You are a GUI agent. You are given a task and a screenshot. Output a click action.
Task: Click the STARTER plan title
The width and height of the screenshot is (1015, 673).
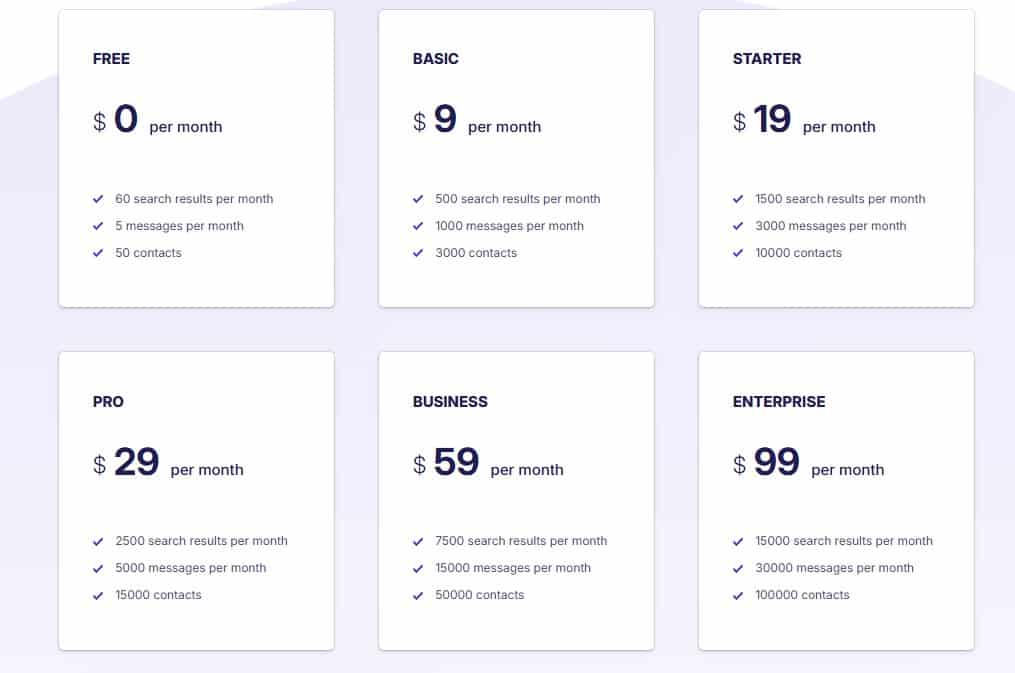[767, 59]
